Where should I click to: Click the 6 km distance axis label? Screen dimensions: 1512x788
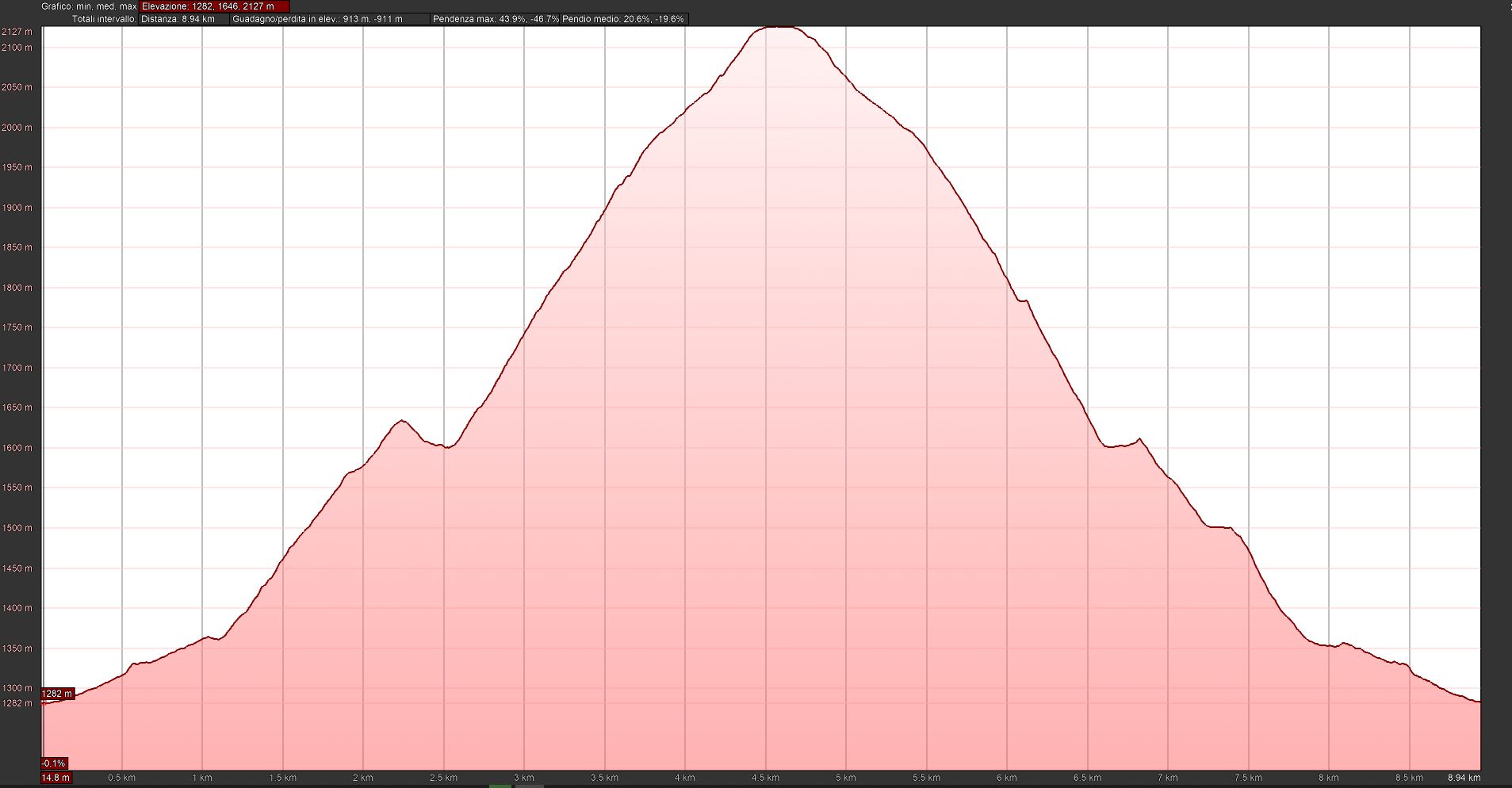pyautogui.click(x=1006, y=778)
